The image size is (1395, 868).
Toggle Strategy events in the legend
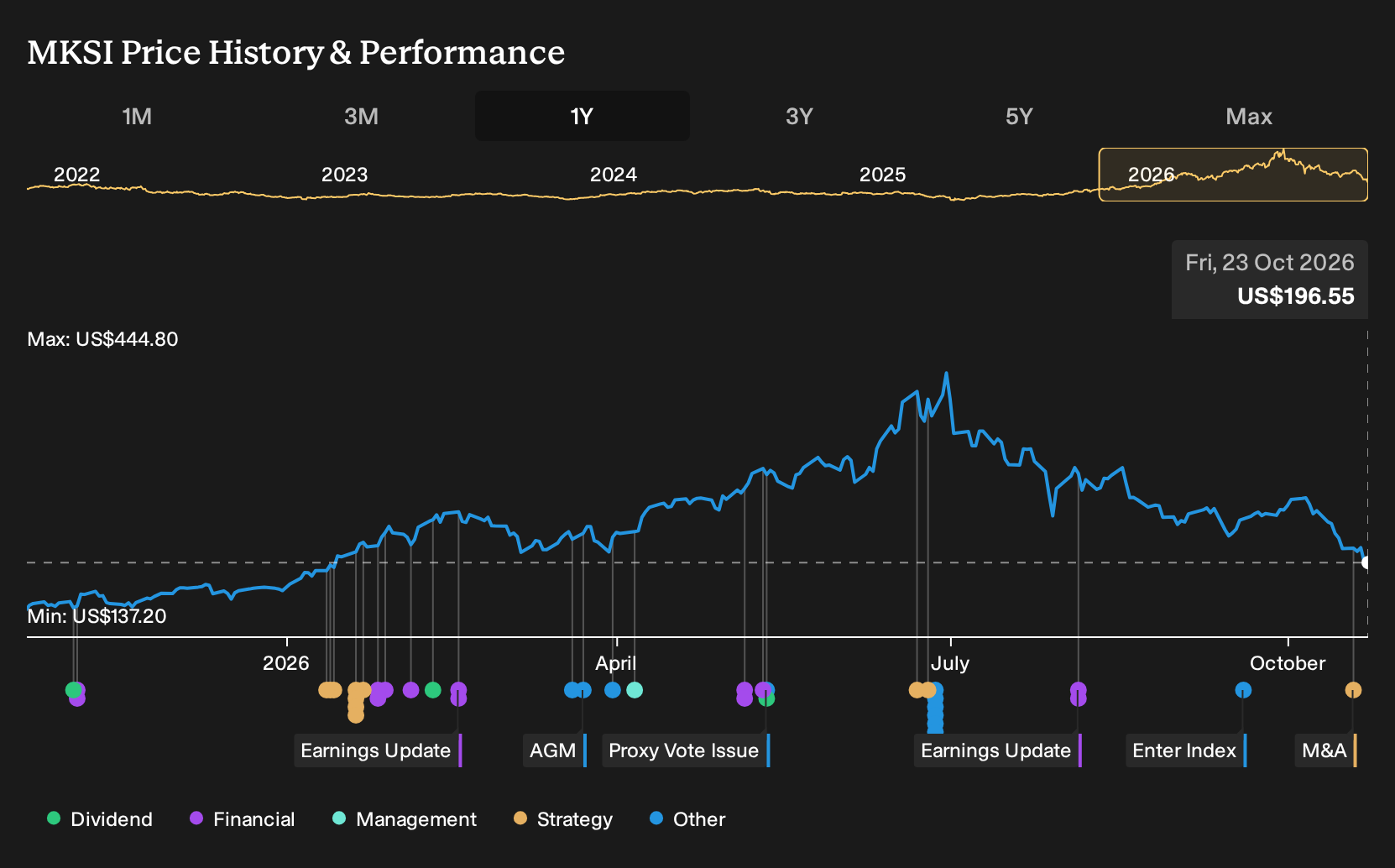tap(563, 818)
